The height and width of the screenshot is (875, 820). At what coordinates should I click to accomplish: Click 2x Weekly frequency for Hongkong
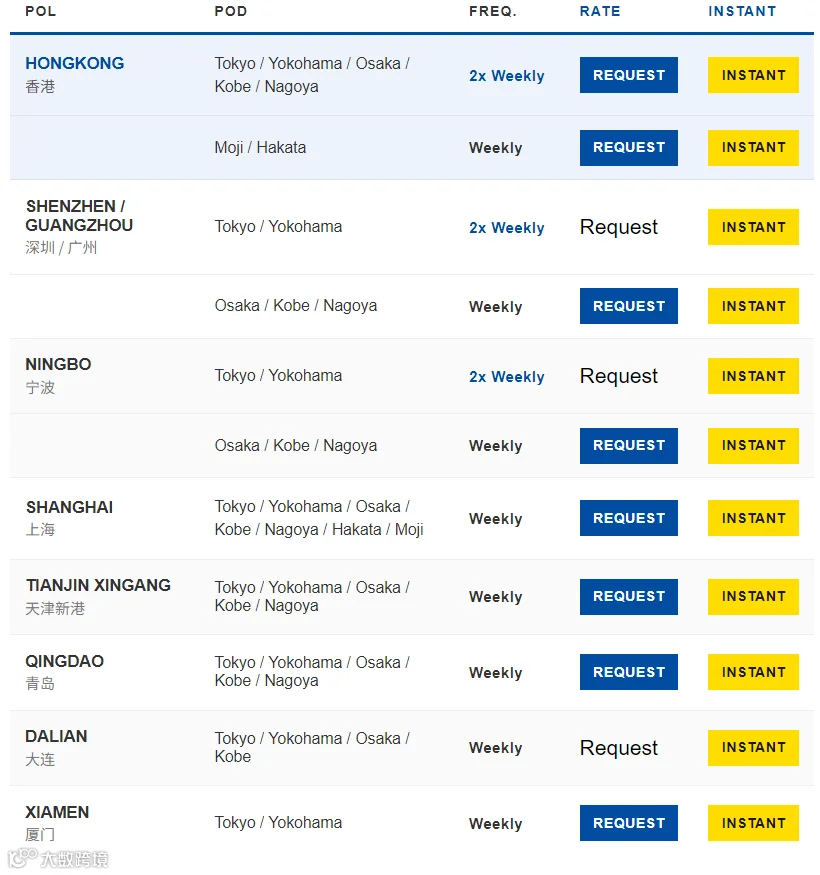(506, 76)
